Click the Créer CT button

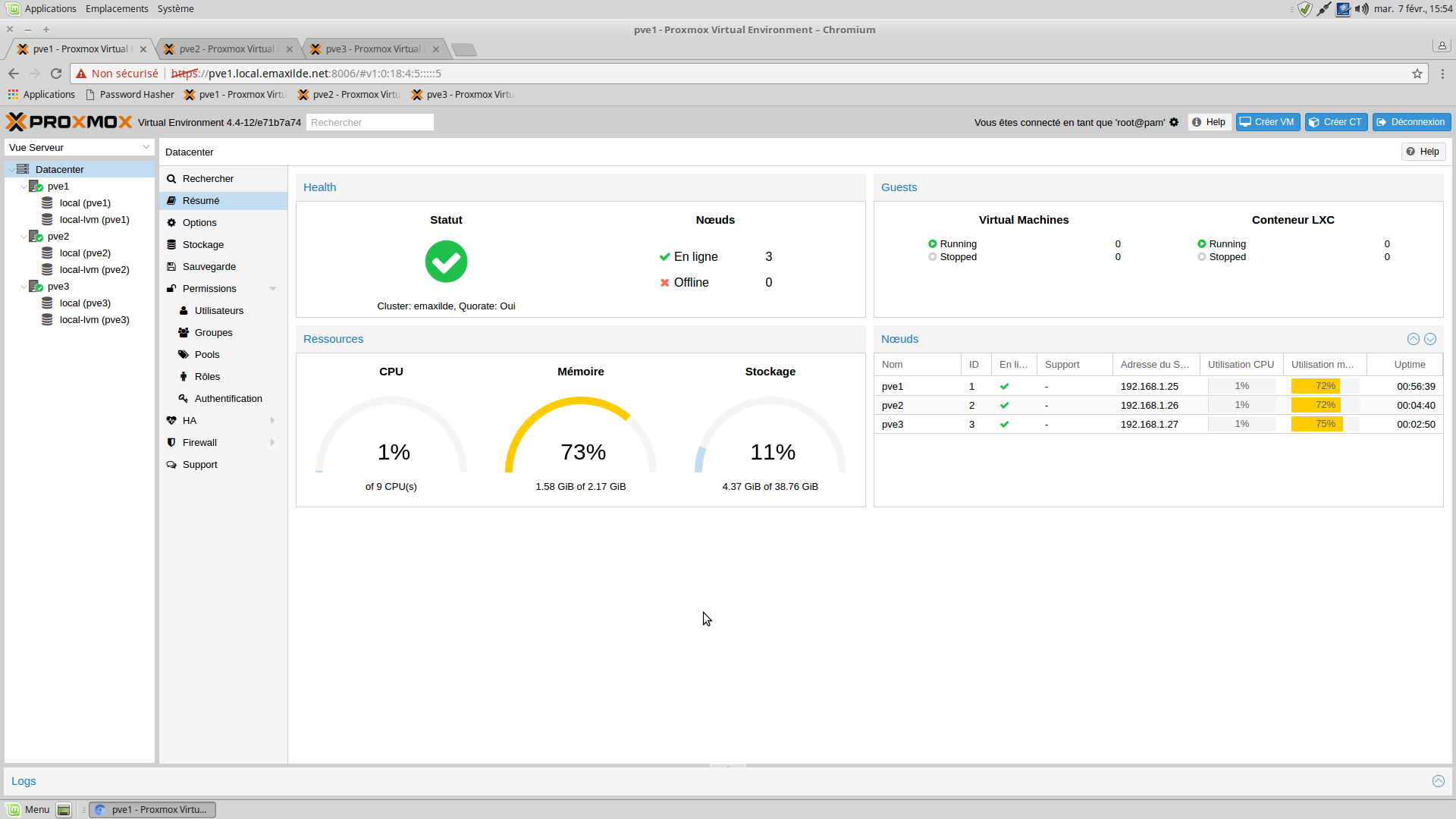pyautogui.click(x=1335, y=122)
